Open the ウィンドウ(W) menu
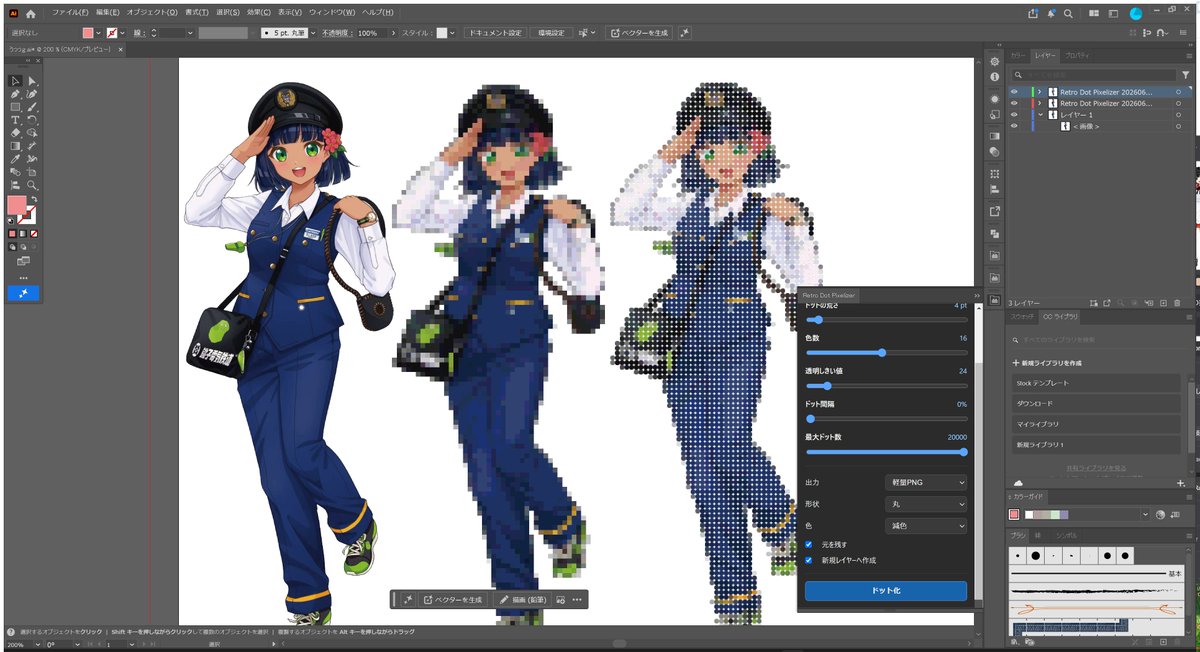The width and height of the screenshot is (1200, 652). pos(332,13)
